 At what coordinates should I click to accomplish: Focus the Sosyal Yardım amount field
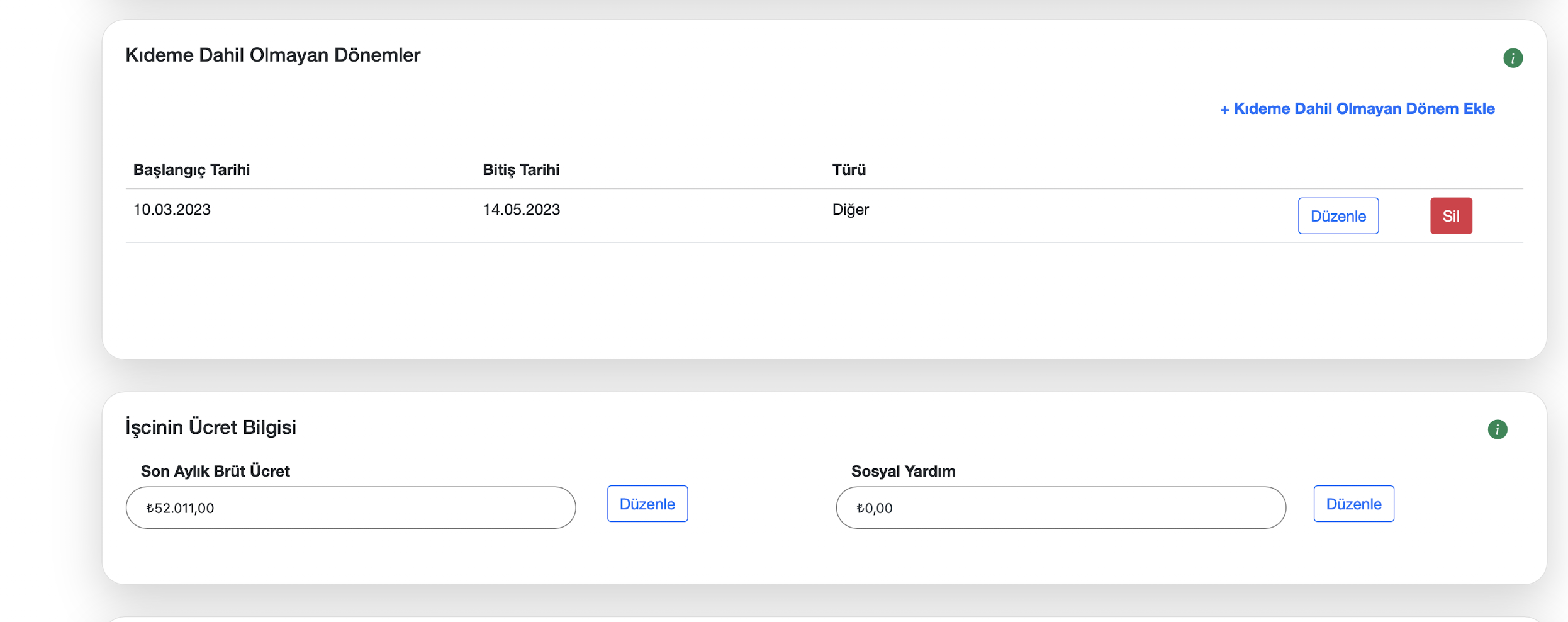(x=1060, y=507)
